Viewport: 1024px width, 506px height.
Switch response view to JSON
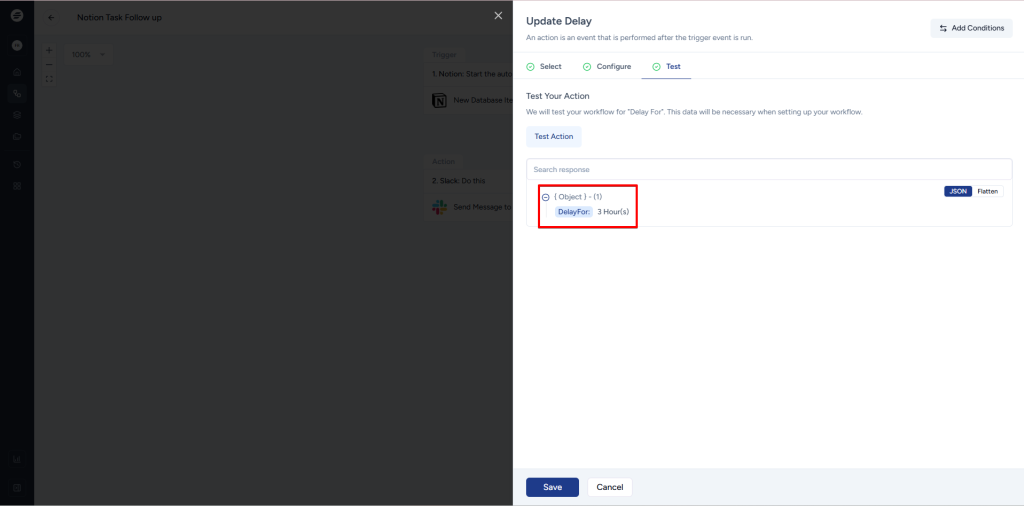[x=958, y=191]
